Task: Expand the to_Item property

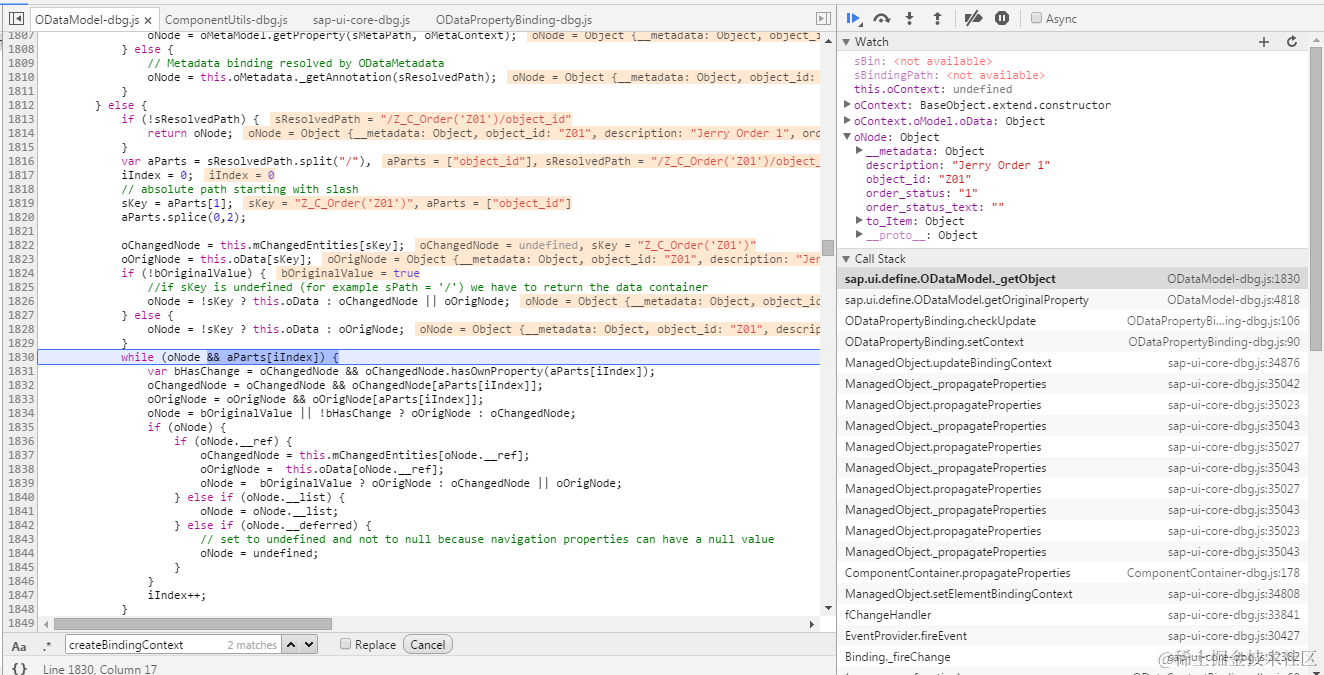Action: (x=860, y=221)
